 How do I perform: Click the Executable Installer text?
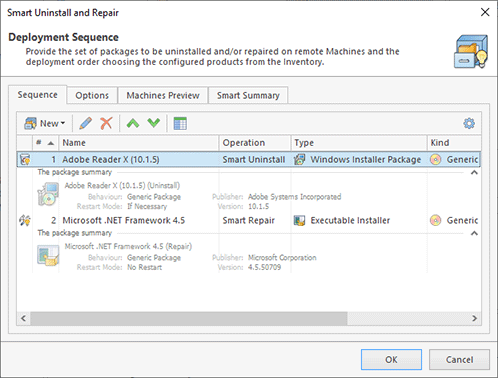tap(350, 220)
